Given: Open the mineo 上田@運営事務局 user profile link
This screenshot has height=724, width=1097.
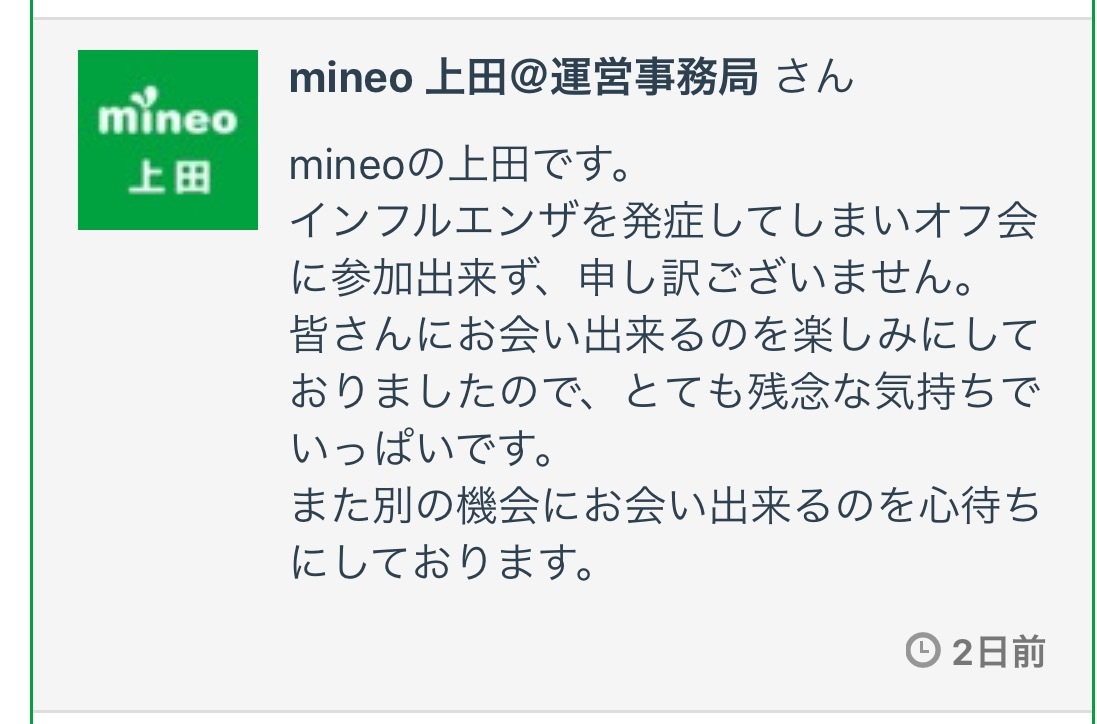Looking at the screenshot, I should point(523,78).
